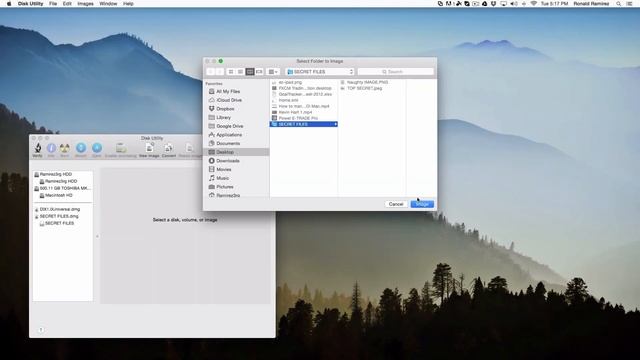The height and width of the screenshot is (360, 640).
Task: Select Movies in the dialog sidebar
Action: pos(224,169)
